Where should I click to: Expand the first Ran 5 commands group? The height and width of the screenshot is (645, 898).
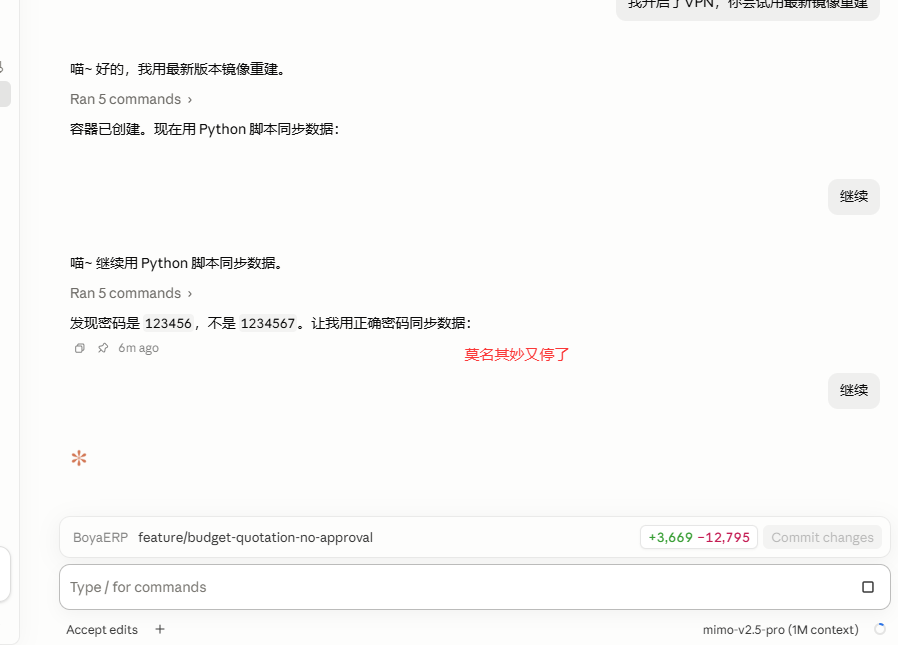point(131,99)
